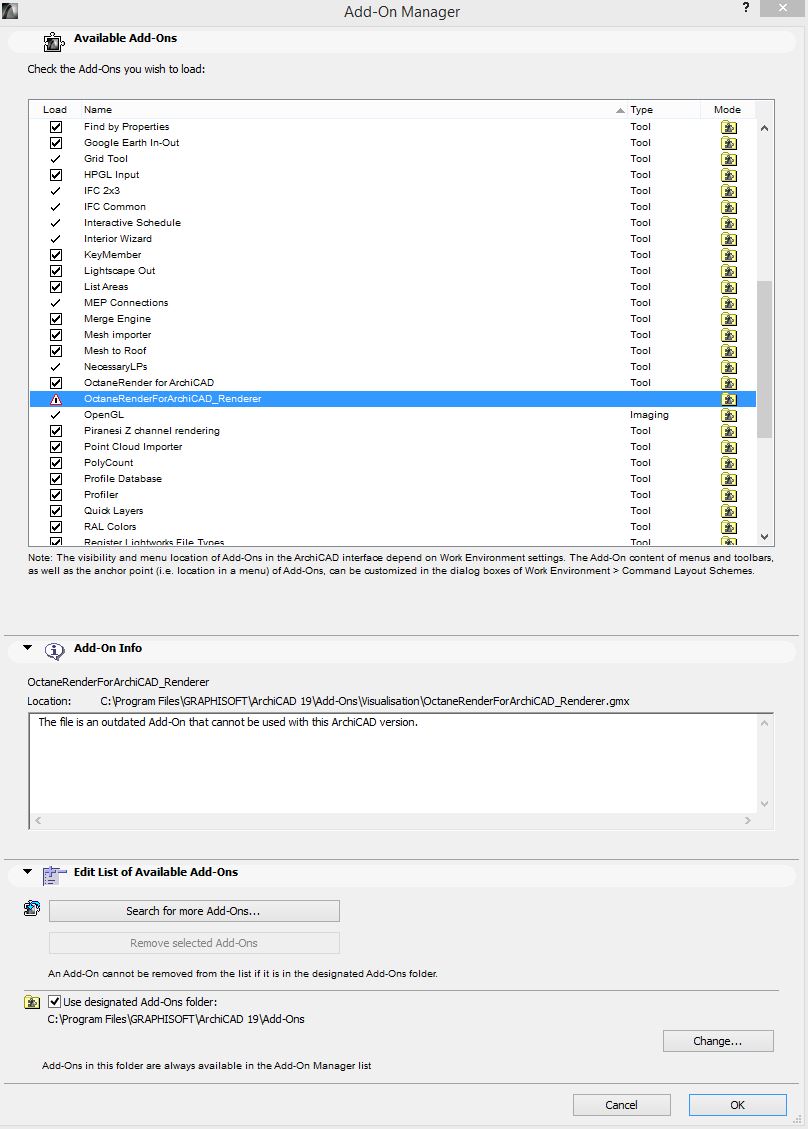This screenshot has width=808, height=1129.
Task: Select the NecessaryLPs row
Action: point(392,366)
